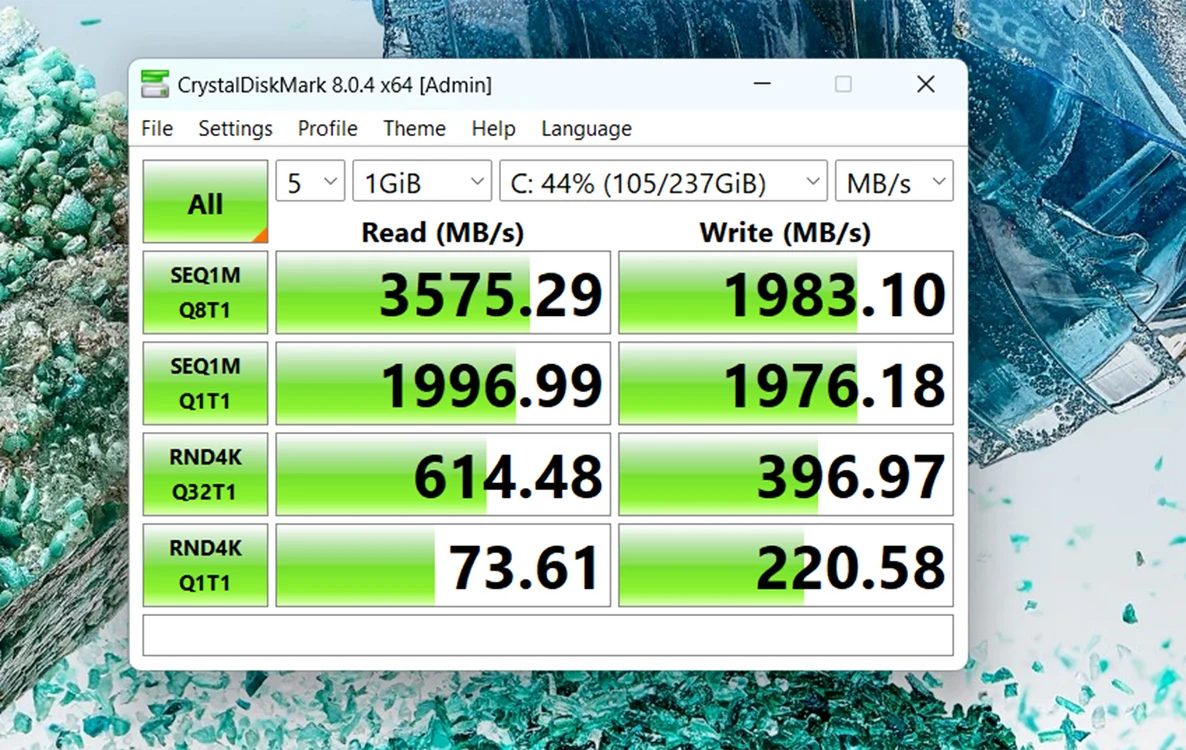This screenshot has height=750, width=1186.
Task: Run the SEQ1M Q1T1 test
Action: click(205, 383)
